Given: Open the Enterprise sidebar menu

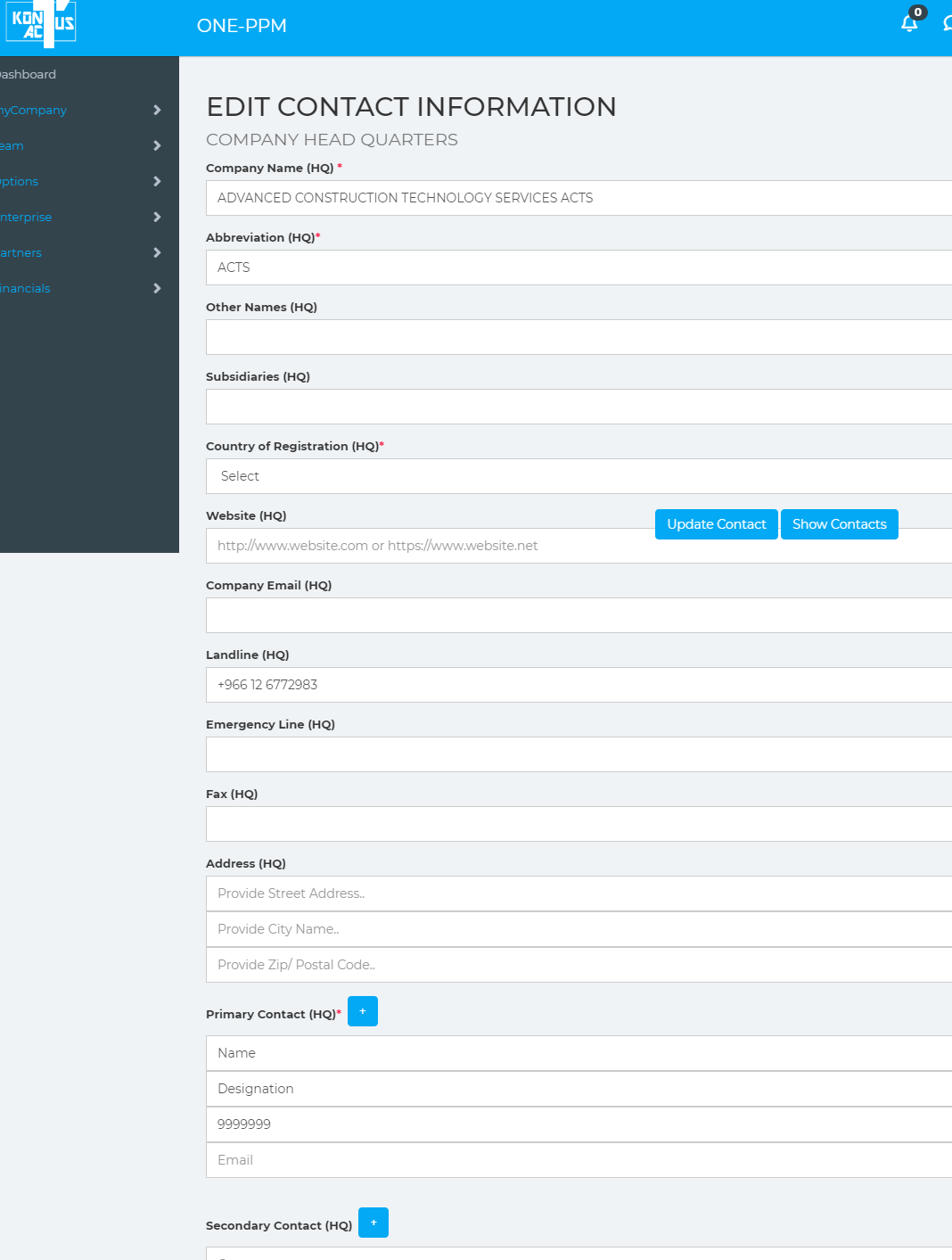Looking at the screenshot, I should pos(27,217).
